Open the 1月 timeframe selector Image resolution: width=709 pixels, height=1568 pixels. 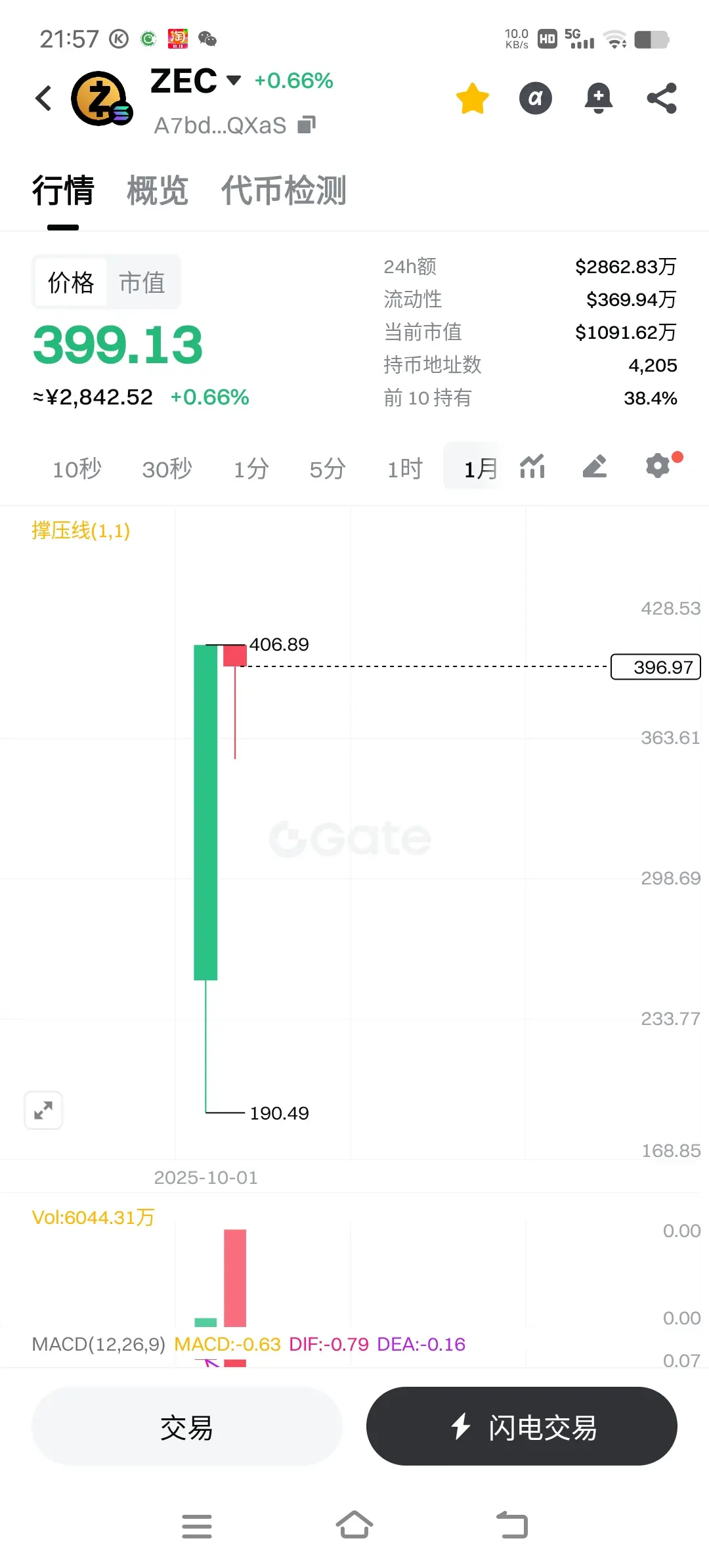[x=480, y=469]
